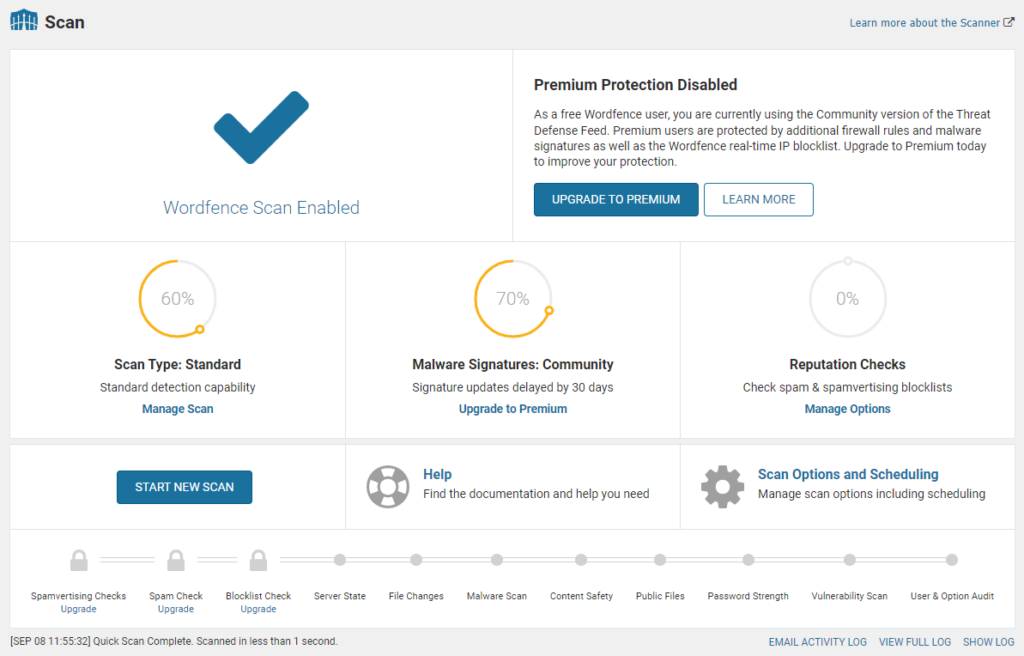
Task: Click the Scan page title
Action: 65,22
